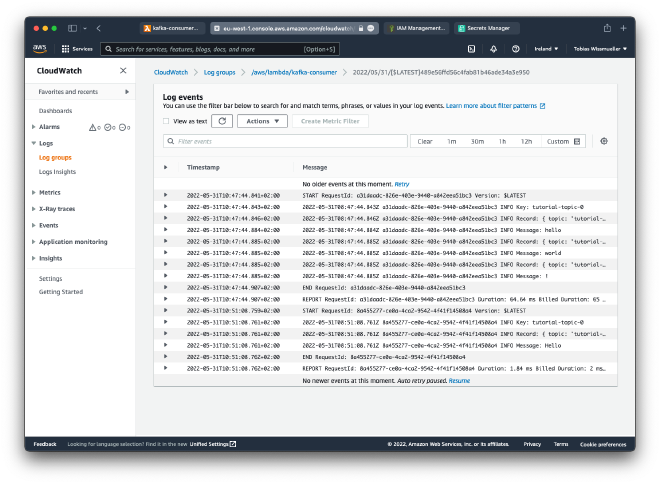Click the refresh log events icon button
The image size is (660, 484).
(x=221, y=121)
